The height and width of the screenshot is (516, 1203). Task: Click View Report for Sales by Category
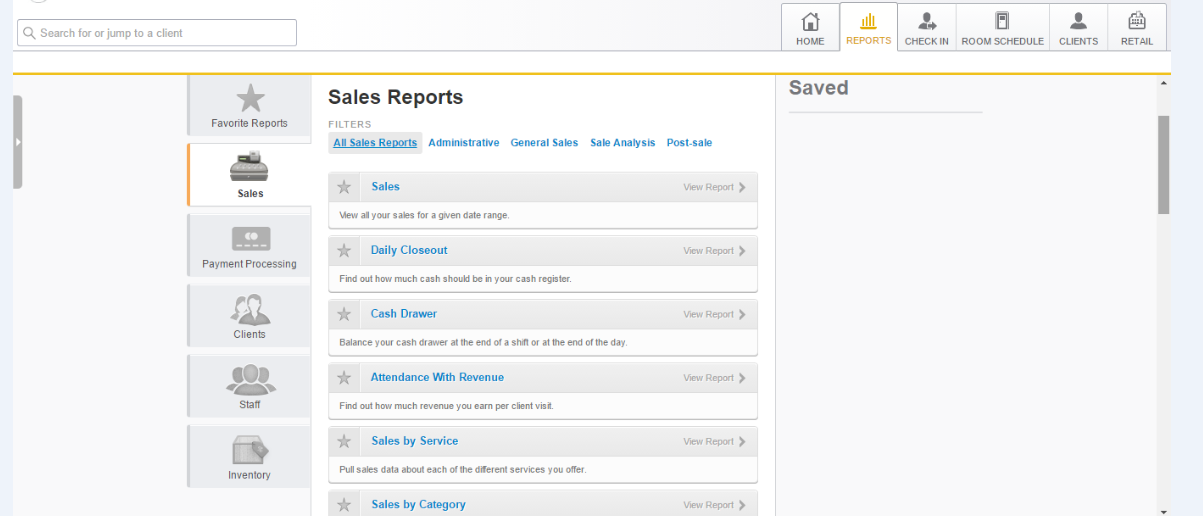click(x=714, y=505)
